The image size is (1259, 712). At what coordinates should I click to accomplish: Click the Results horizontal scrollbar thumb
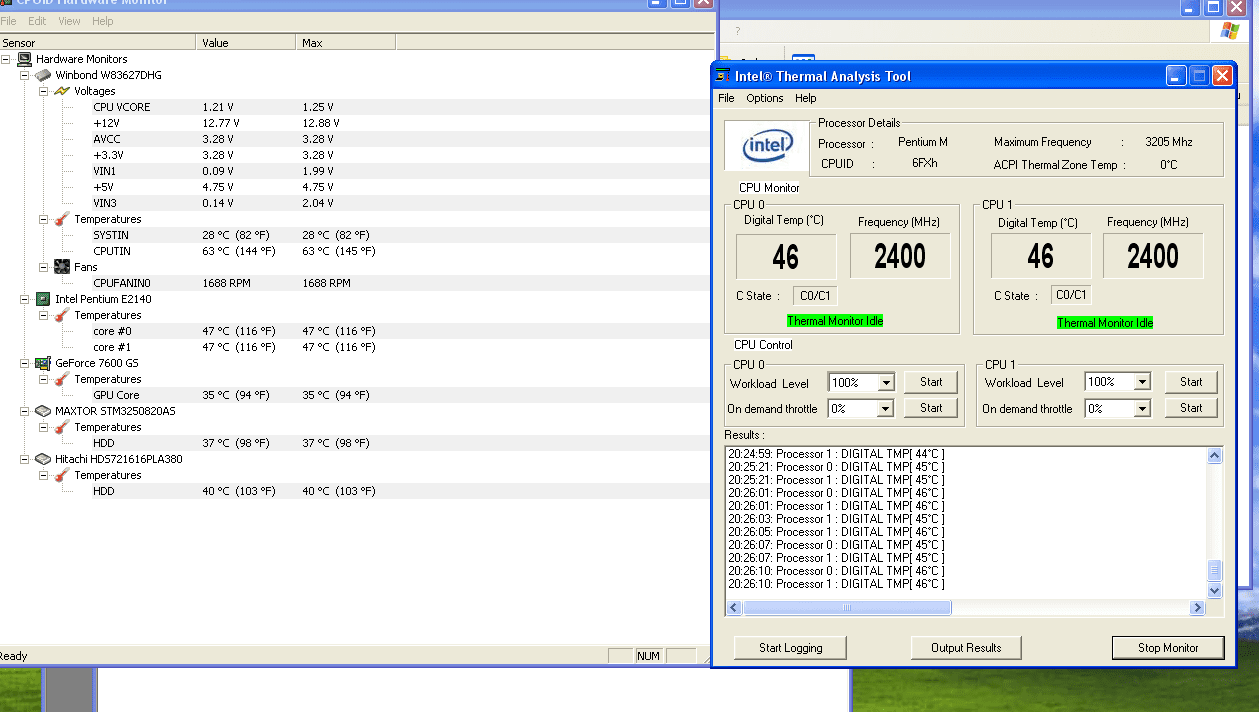coord(847,608)
